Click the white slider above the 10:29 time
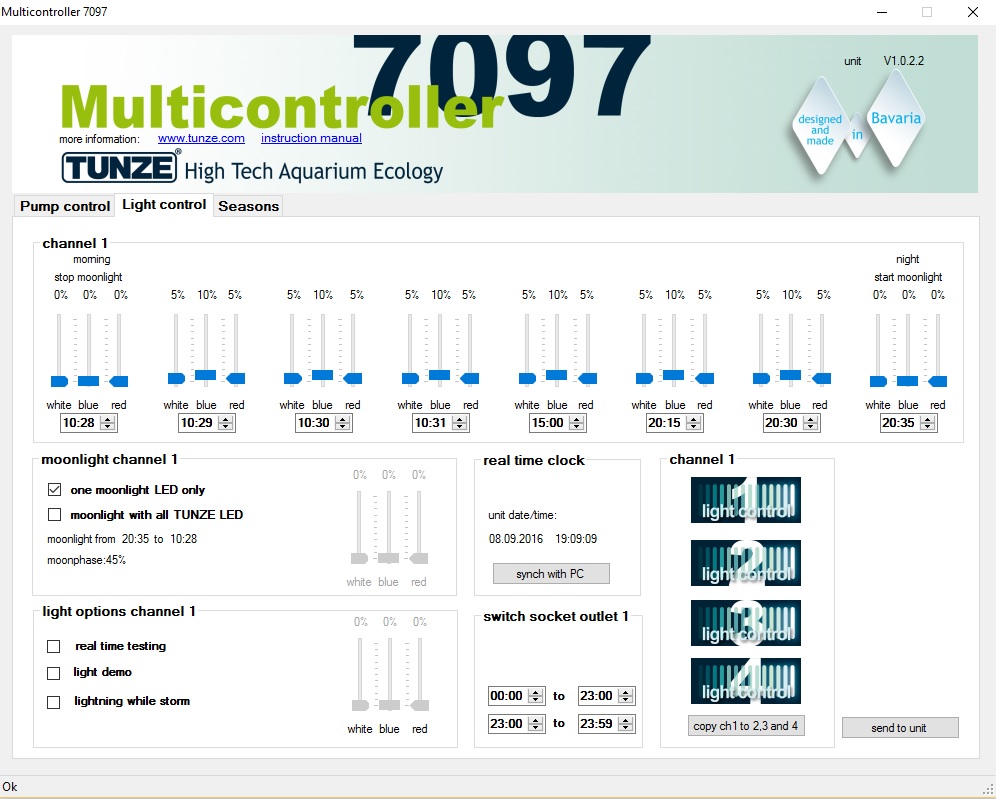 176,379
